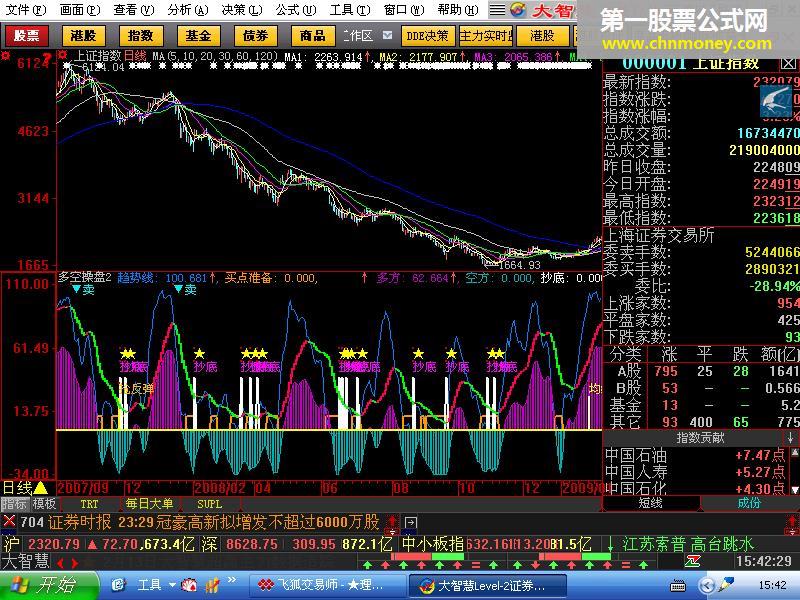Screen dimensions: 800x600
Task: Toggle the 日线 period selector at bottom left
Action: [17, 488]
